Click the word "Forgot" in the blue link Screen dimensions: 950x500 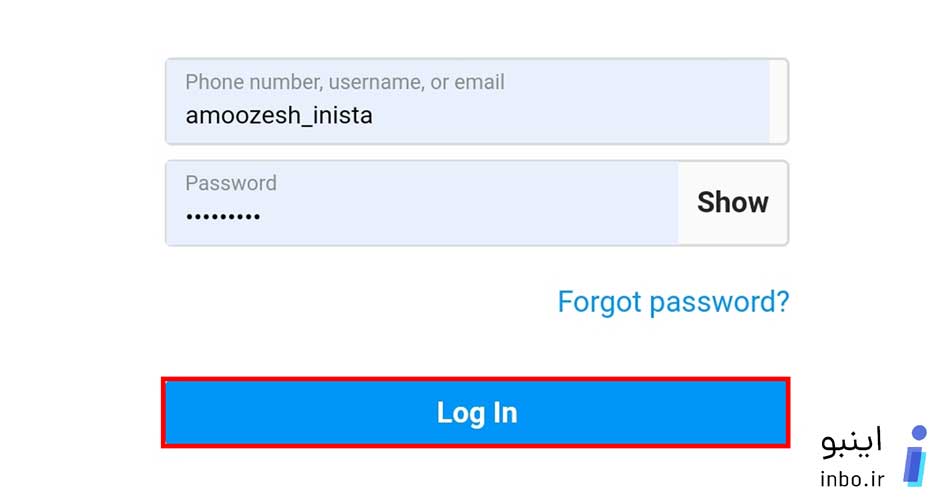point(599,302)
